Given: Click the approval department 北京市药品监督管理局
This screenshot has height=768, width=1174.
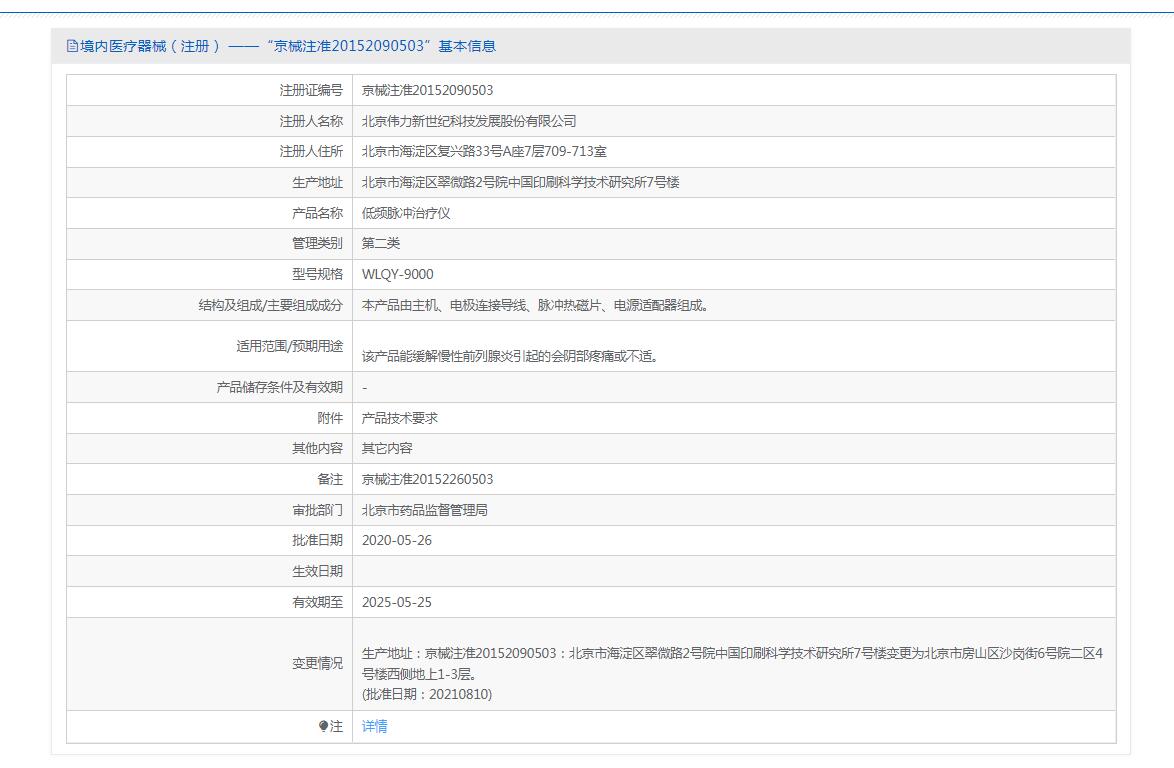Looking at the screenshot, I should point(425,510).
